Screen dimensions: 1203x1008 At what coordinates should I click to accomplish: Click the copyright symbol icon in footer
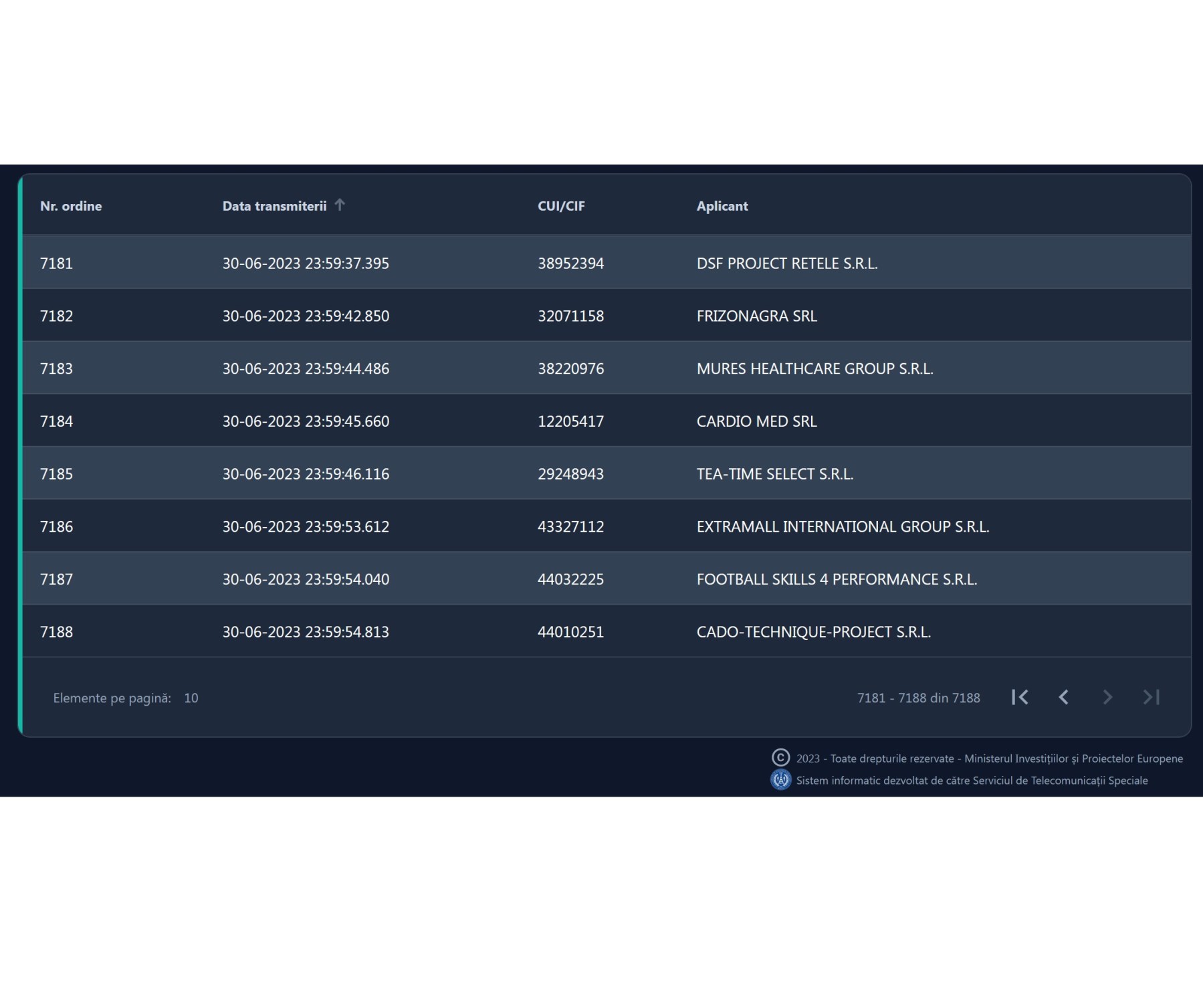point(780,758)
